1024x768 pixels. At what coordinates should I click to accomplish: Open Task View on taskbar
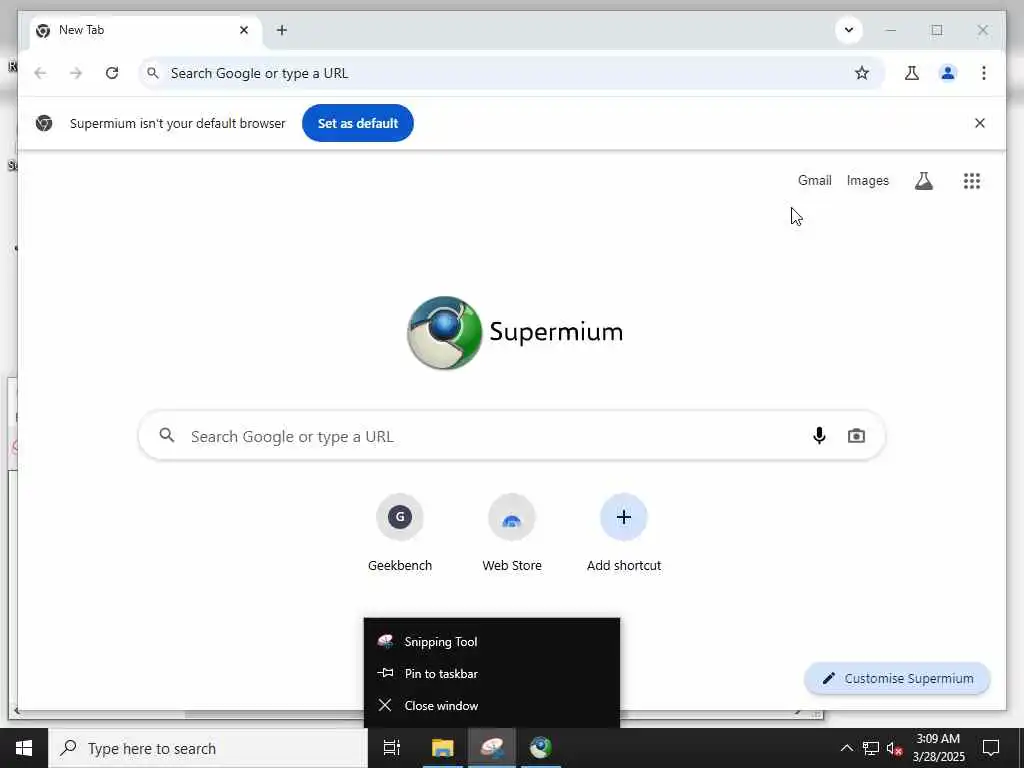coord(392,748)
